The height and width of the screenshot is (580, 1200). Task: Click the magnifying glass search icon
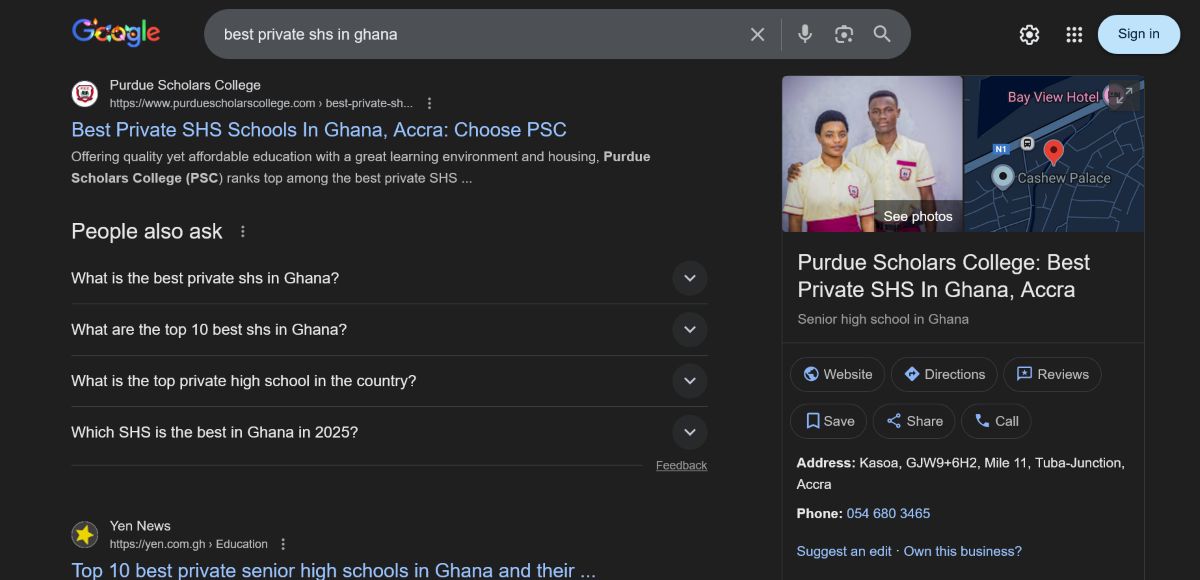[882, 35]
